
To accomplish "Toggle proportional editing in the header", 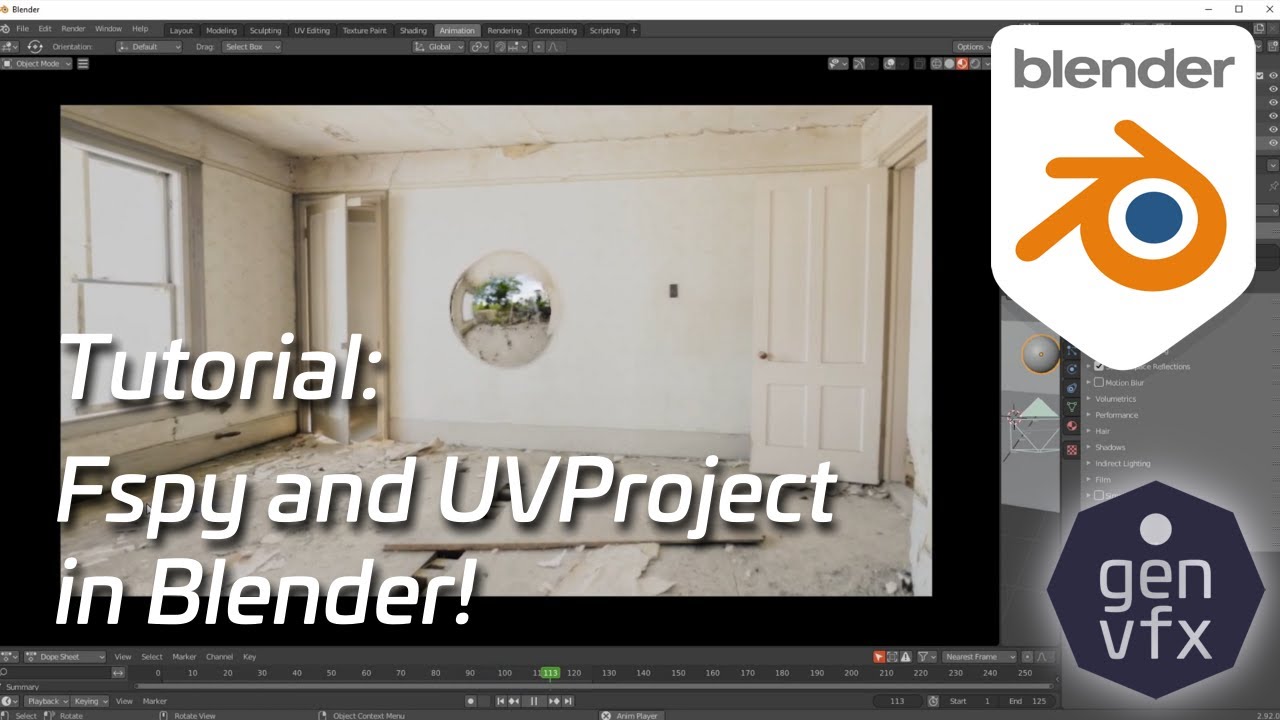I will [x=538, y=47].
